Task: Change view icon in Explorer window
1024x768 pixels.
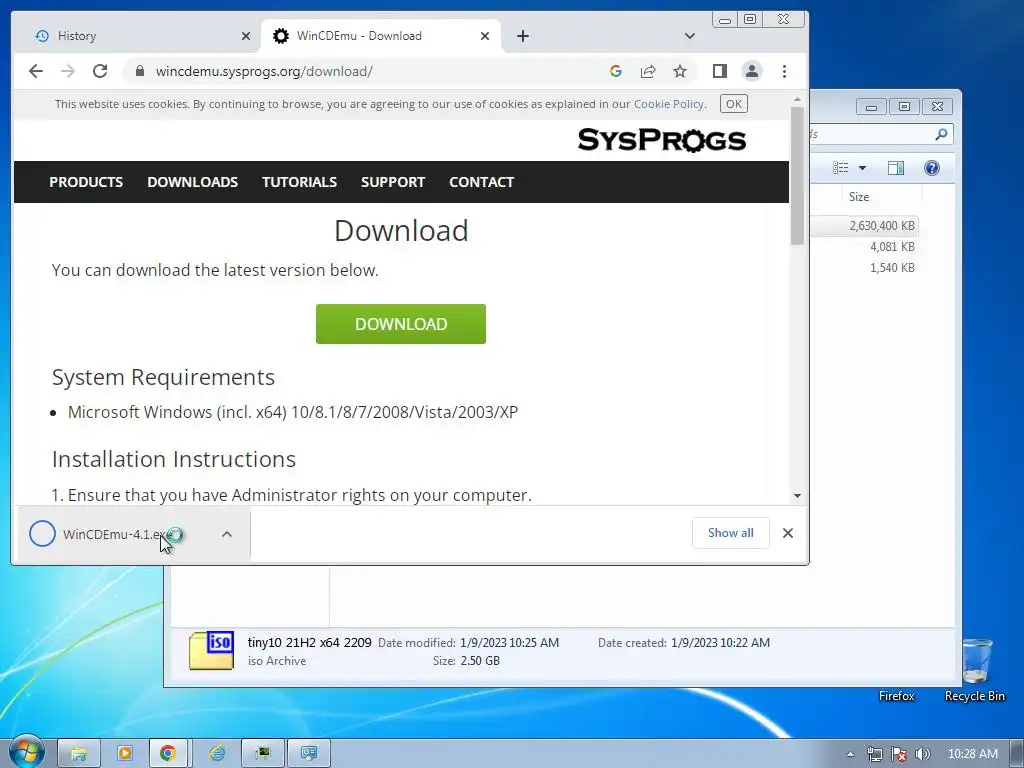Action: [840, 168]
